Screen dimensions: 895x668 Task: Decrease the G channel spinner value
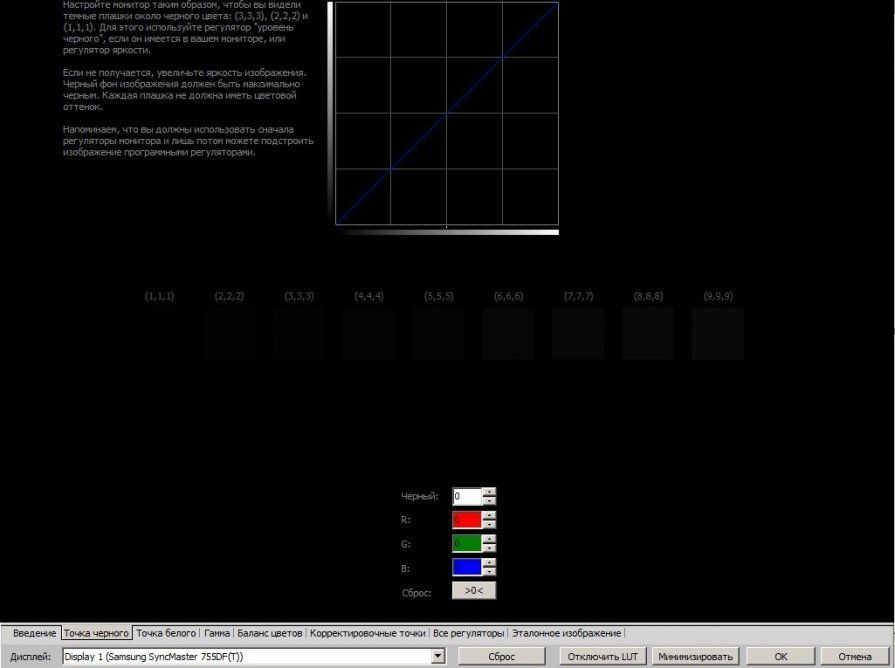click(x=489, y=548)
